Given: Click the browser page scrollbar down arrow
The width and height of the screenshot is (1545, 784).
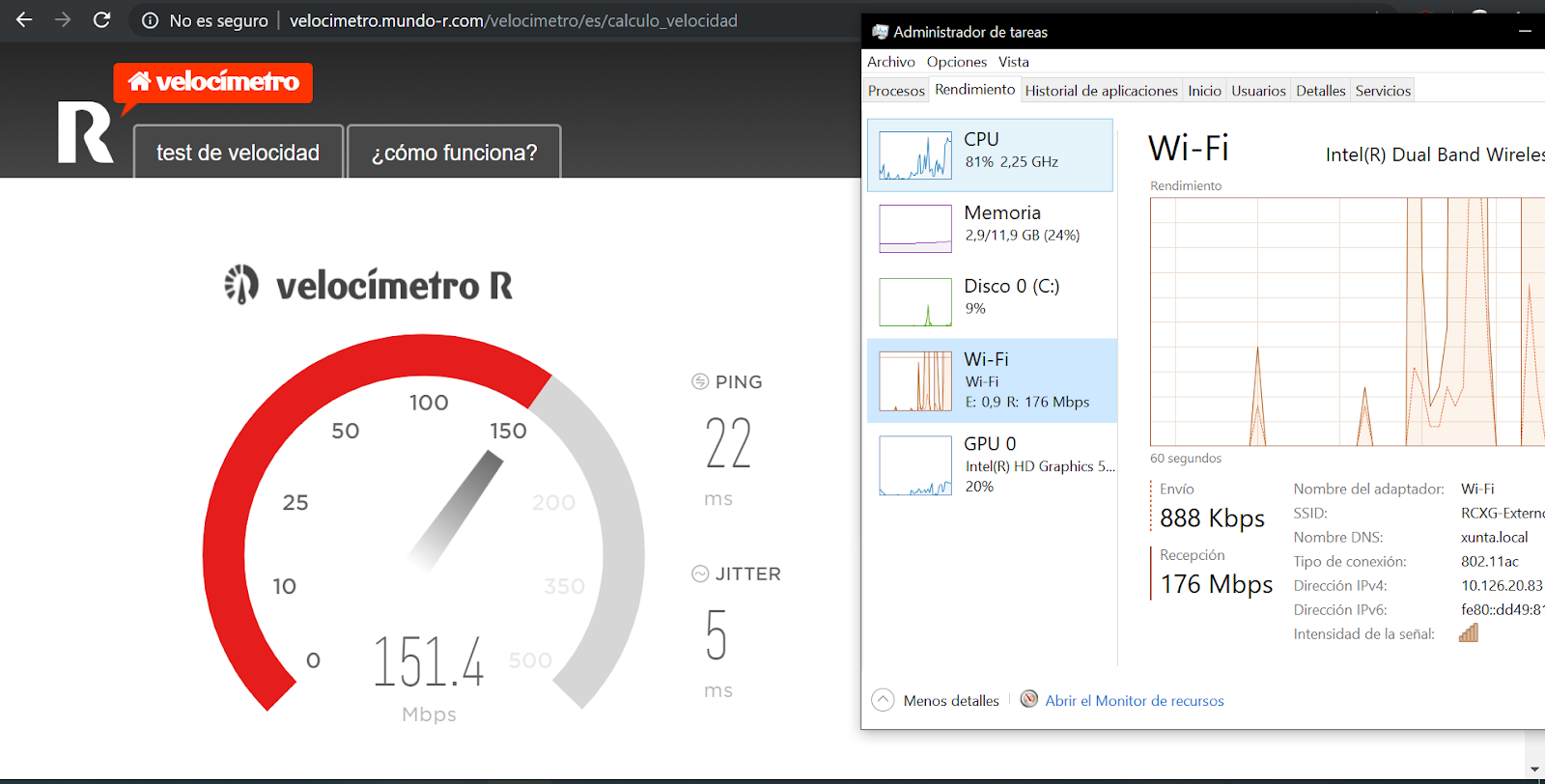Looking at the screenshot, I should tap(1534, 770).
